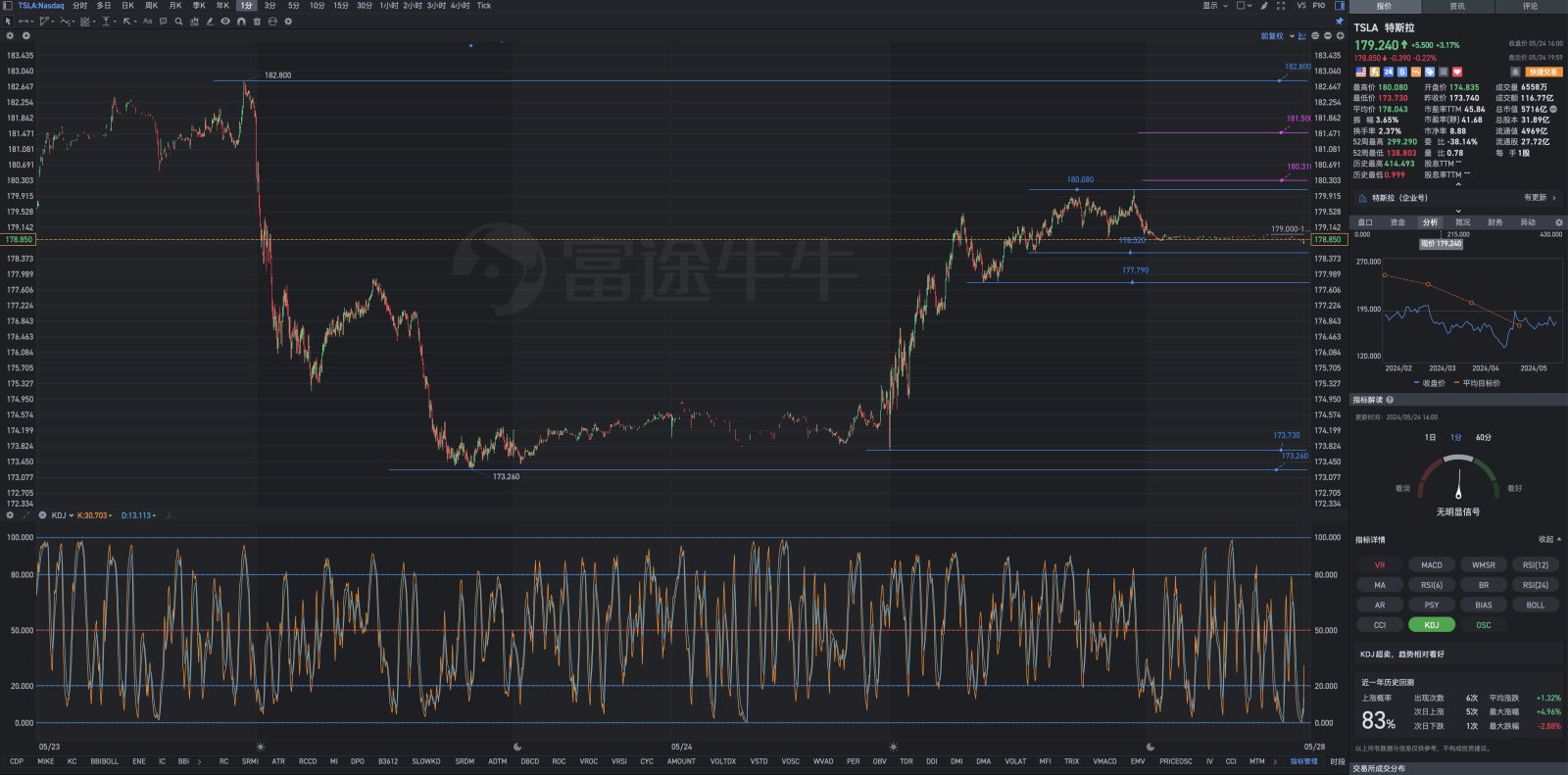
Task: Select the RSI(12) indicator pill
Action: pyautogui.click(x=1536, y=565)
